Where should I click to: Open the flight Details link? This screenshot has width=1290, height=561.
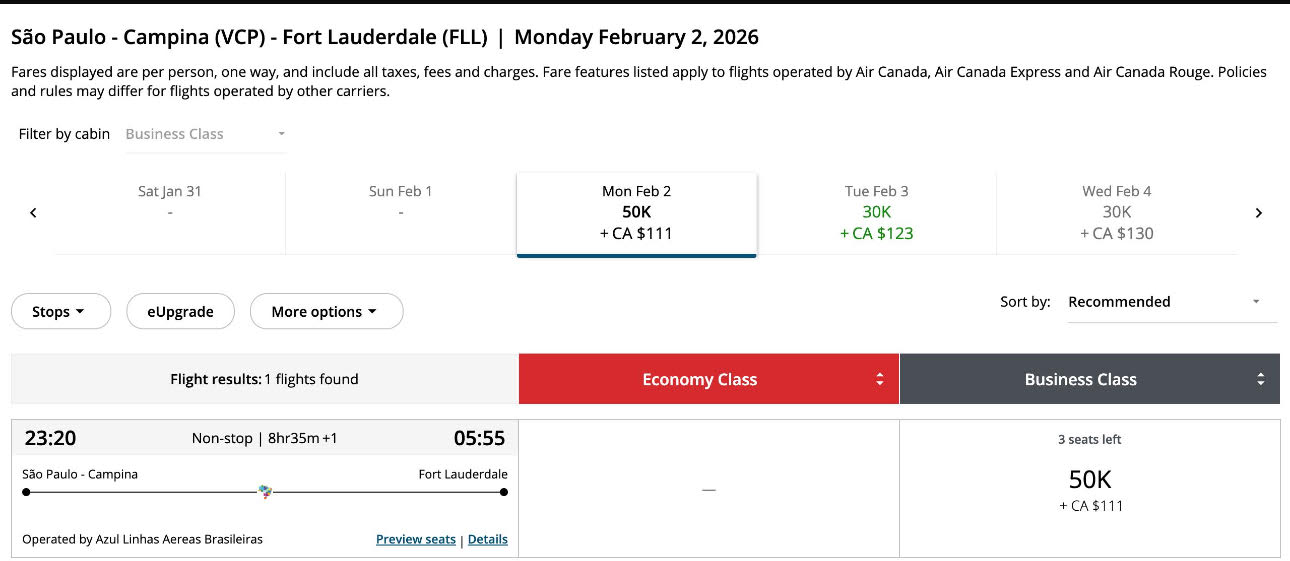pyautogui.click(x=488, y=539)
